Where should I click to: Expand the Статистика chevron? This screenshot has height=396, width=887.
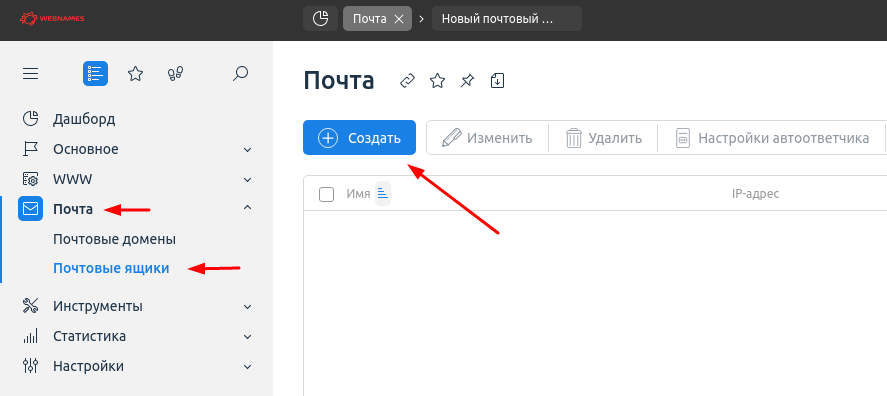tap(247, 337)
